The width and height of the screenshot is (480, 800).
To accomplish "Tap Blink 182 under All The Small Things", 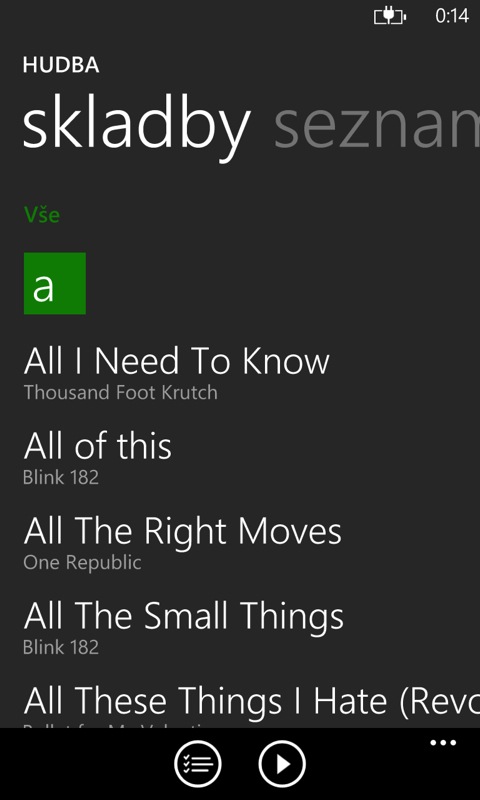I will tap(61, 647).
